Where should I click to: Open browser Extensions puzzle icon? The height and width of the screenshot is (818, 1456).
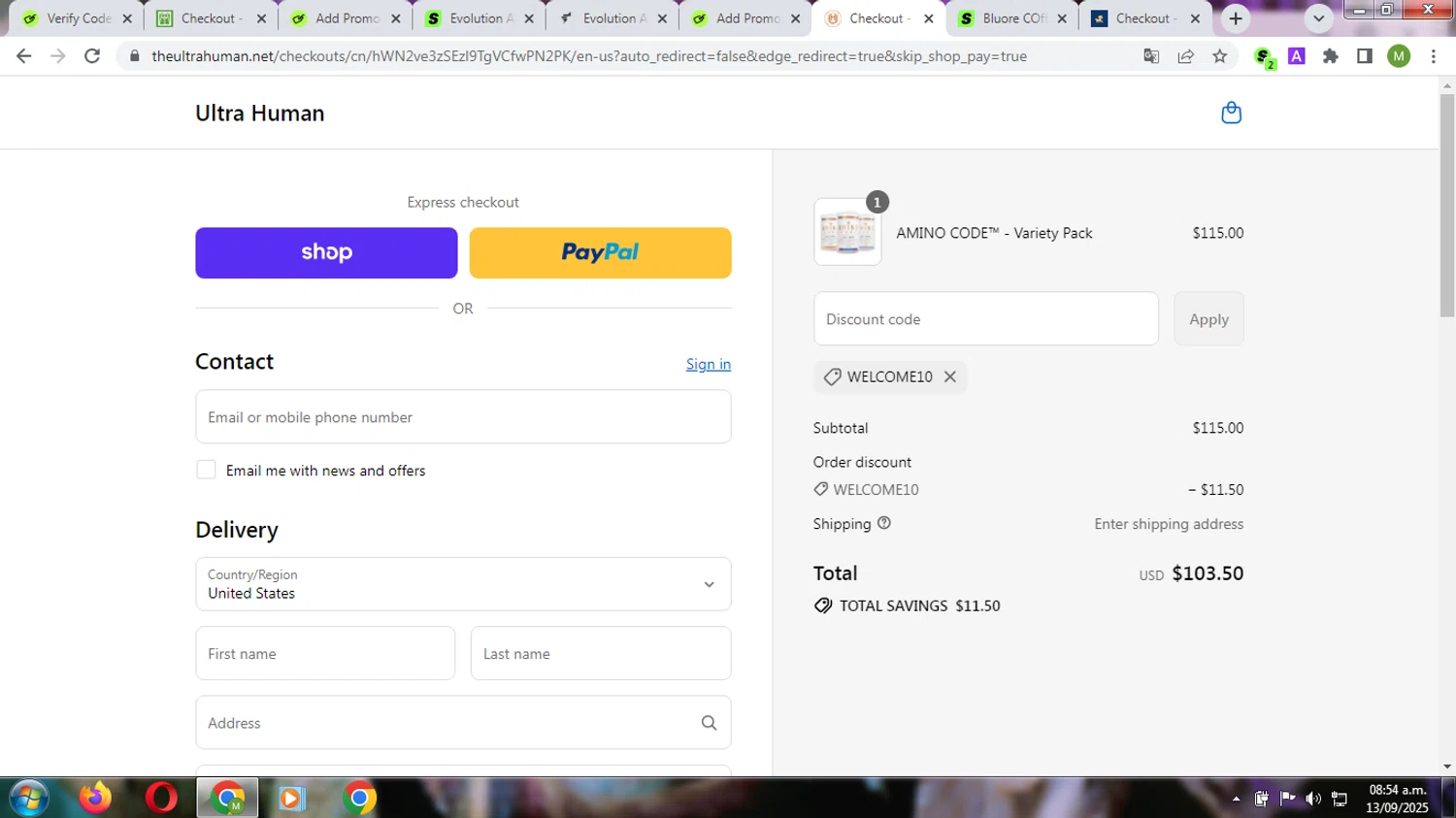pos(1331,56)
